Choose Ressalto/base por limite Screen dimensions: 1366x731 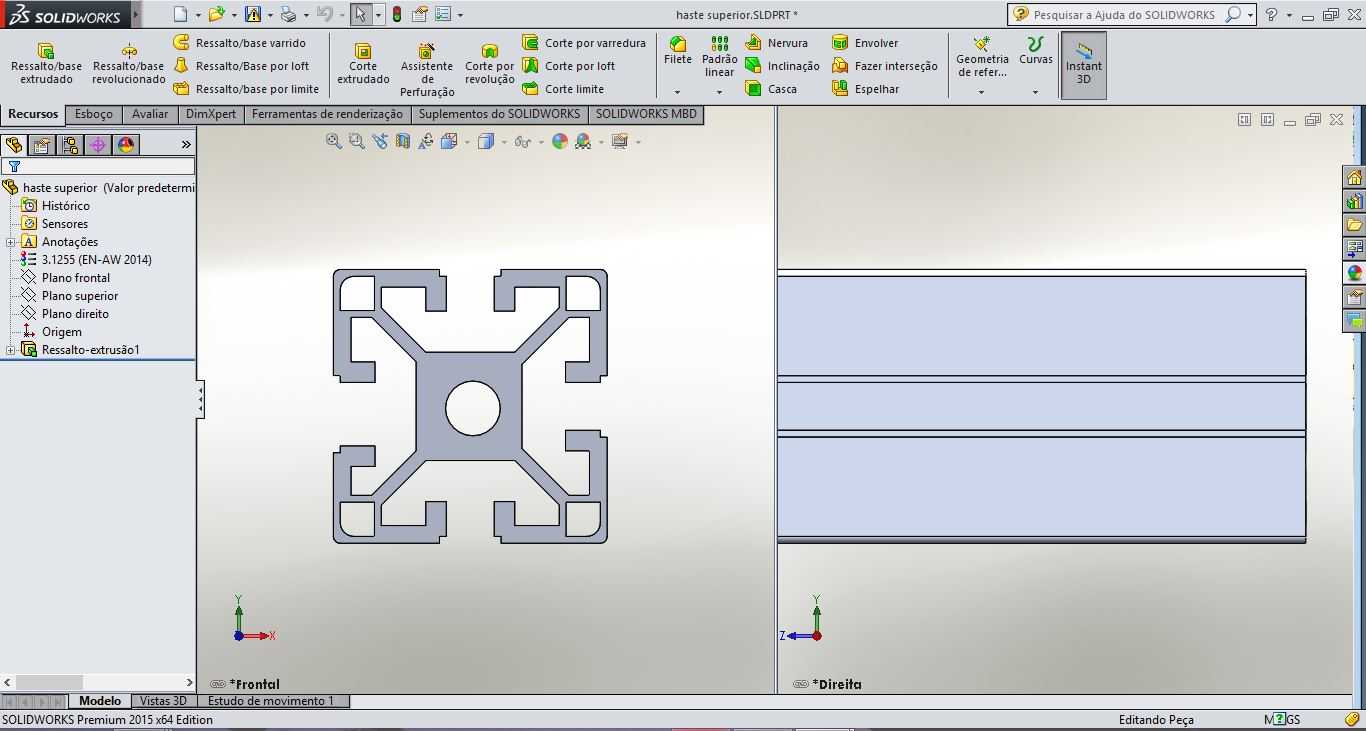pyautogui.click(x=246, y=89)
